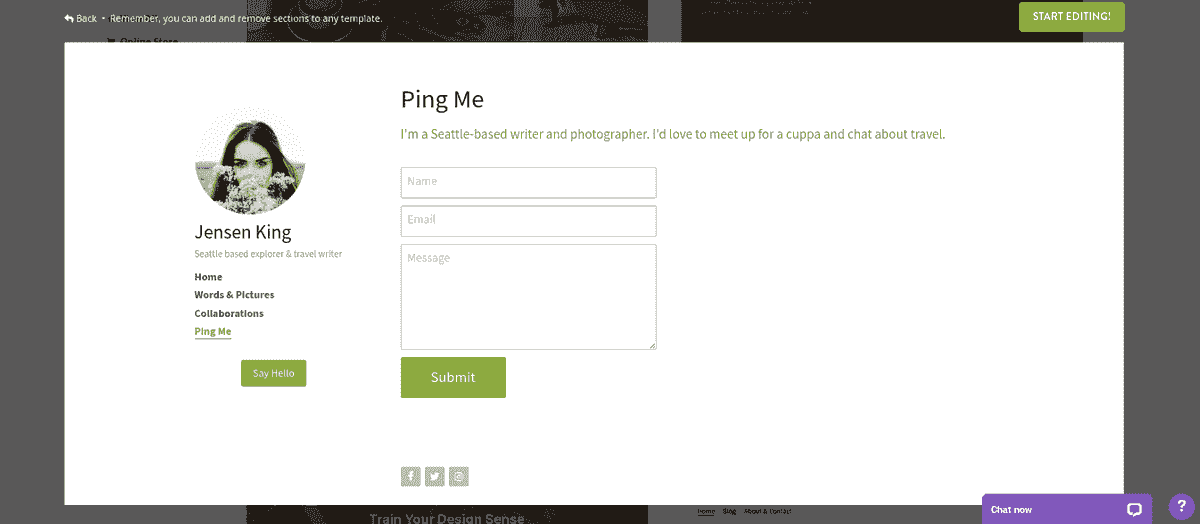Screen dimensions: 1200x524
Task: Open the Facebook social icon
Action: click(410, 477)
